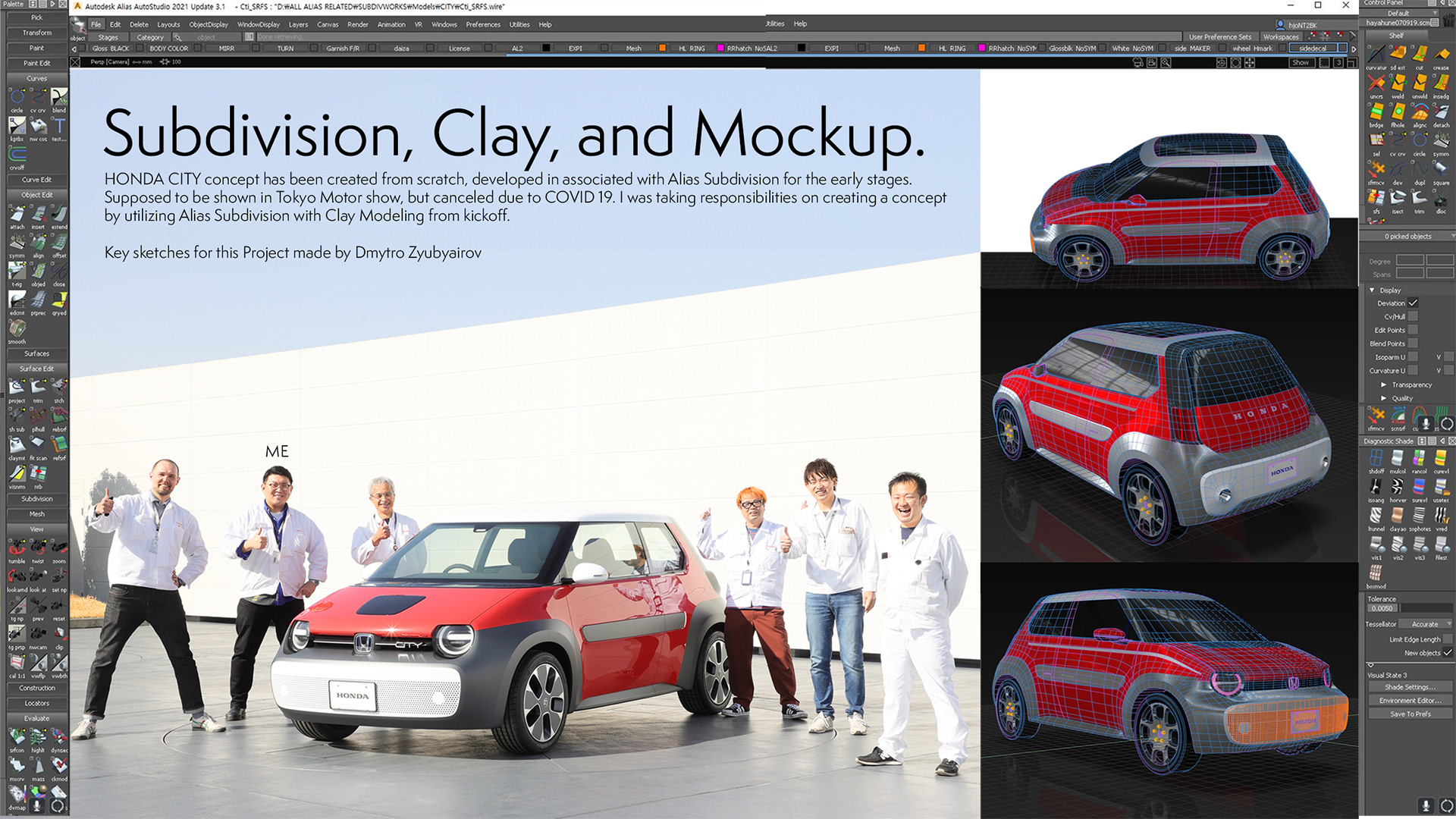Click the magenta RRhatch NoSAL2 layer swatch
The height and width of the screenshot is (819, 1456).
(720, 48)
